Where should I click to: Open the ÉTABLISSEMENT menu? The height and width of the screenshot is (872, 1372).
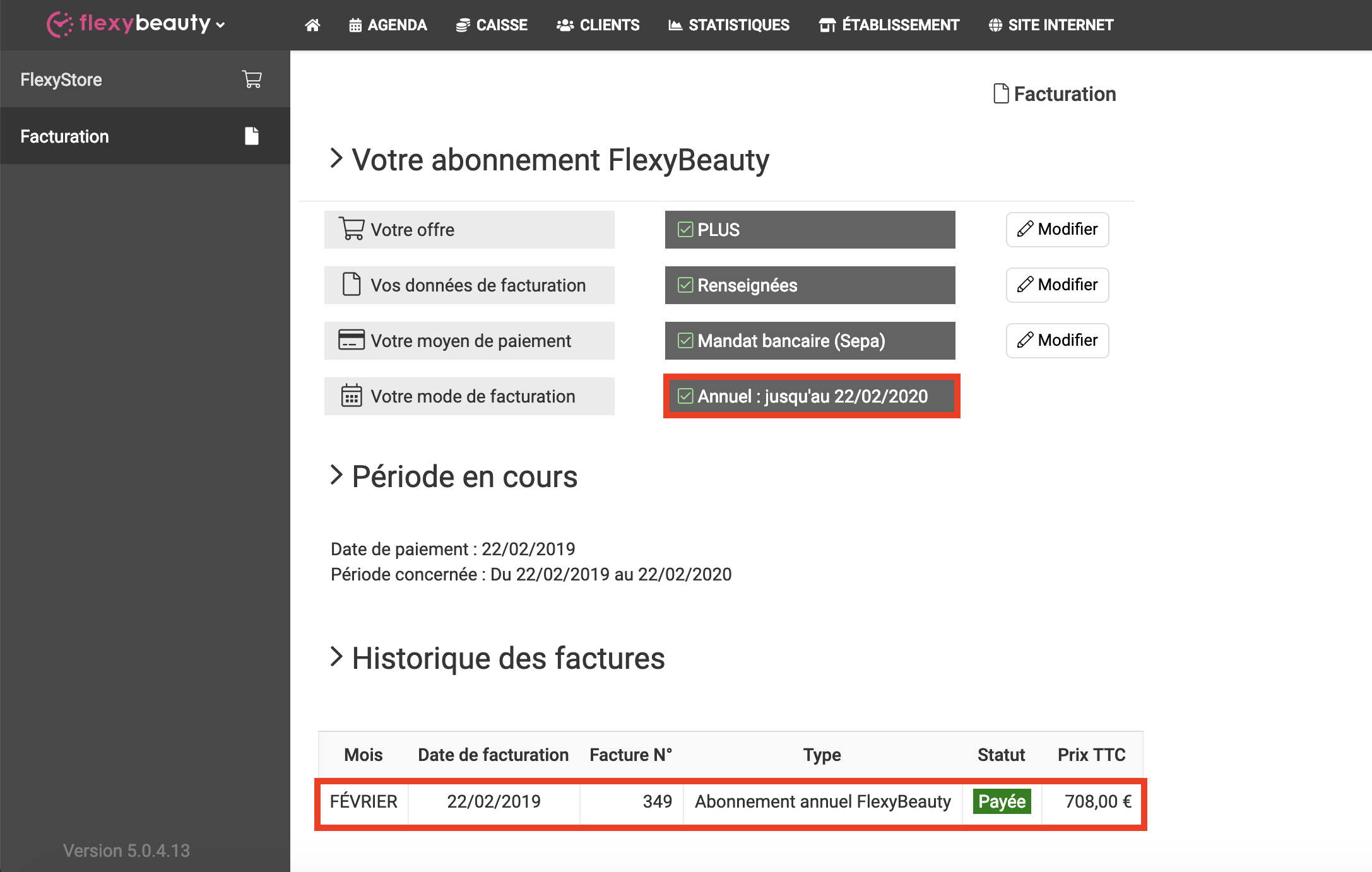(889, 25)
